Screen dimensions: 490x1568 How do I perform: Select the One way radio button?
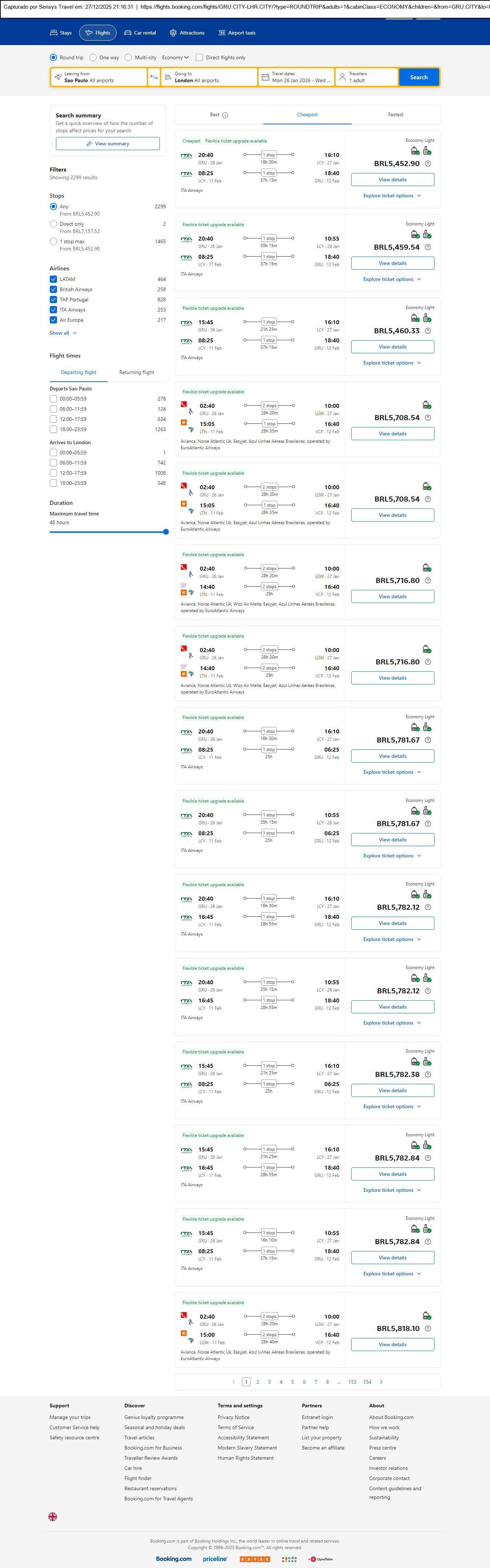[x=93, y=58]
